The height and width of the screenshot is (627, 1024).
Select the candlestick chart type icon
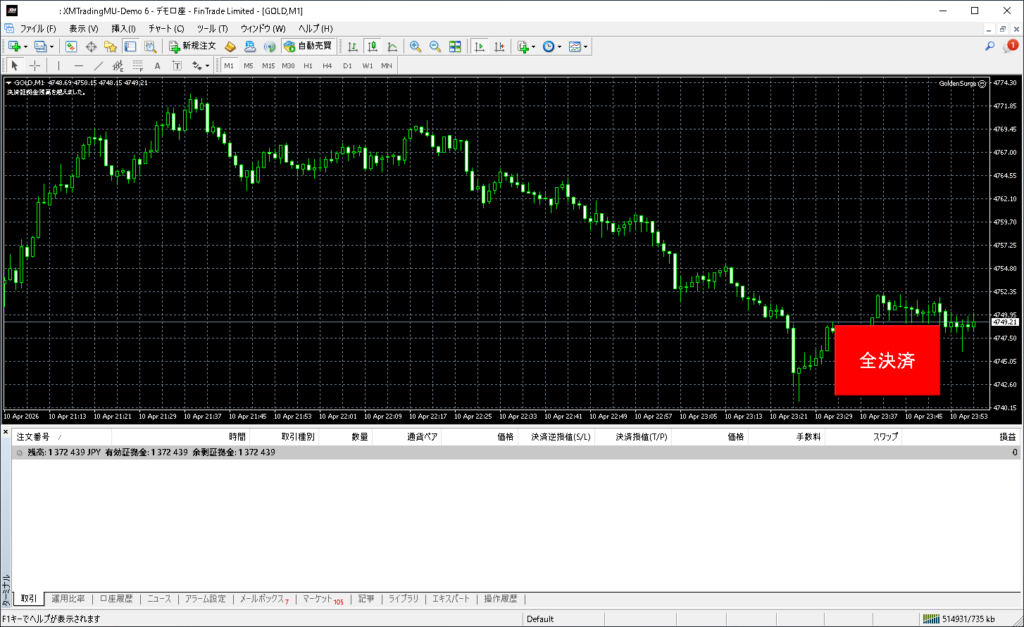tap(372, 46)
